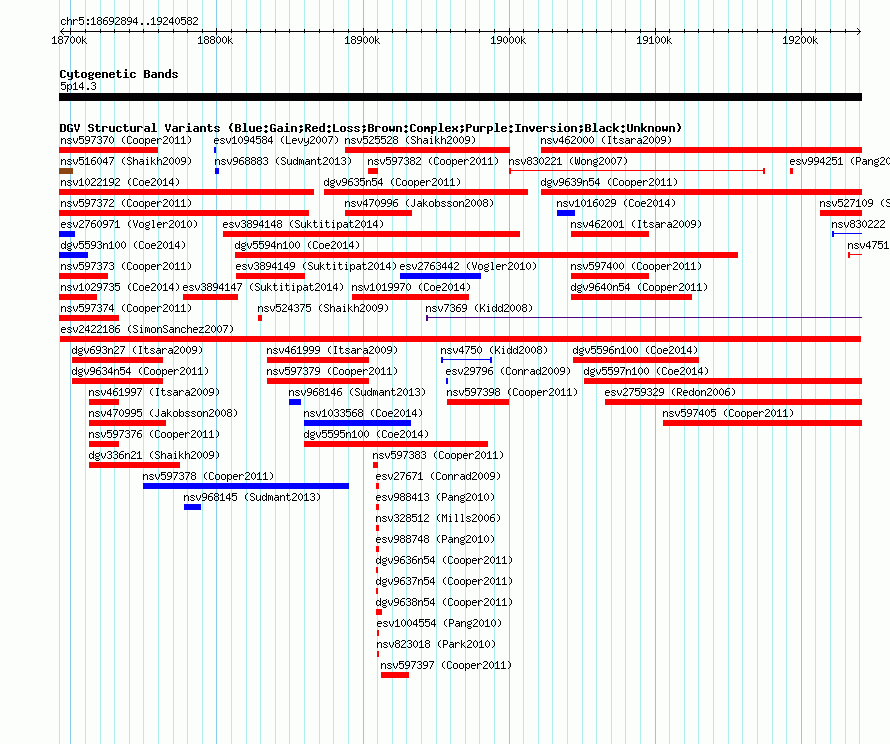The image size is (890, 744).
Task: Open nsv597405 (Cooper2011) variant
Action: coord(728,413)
